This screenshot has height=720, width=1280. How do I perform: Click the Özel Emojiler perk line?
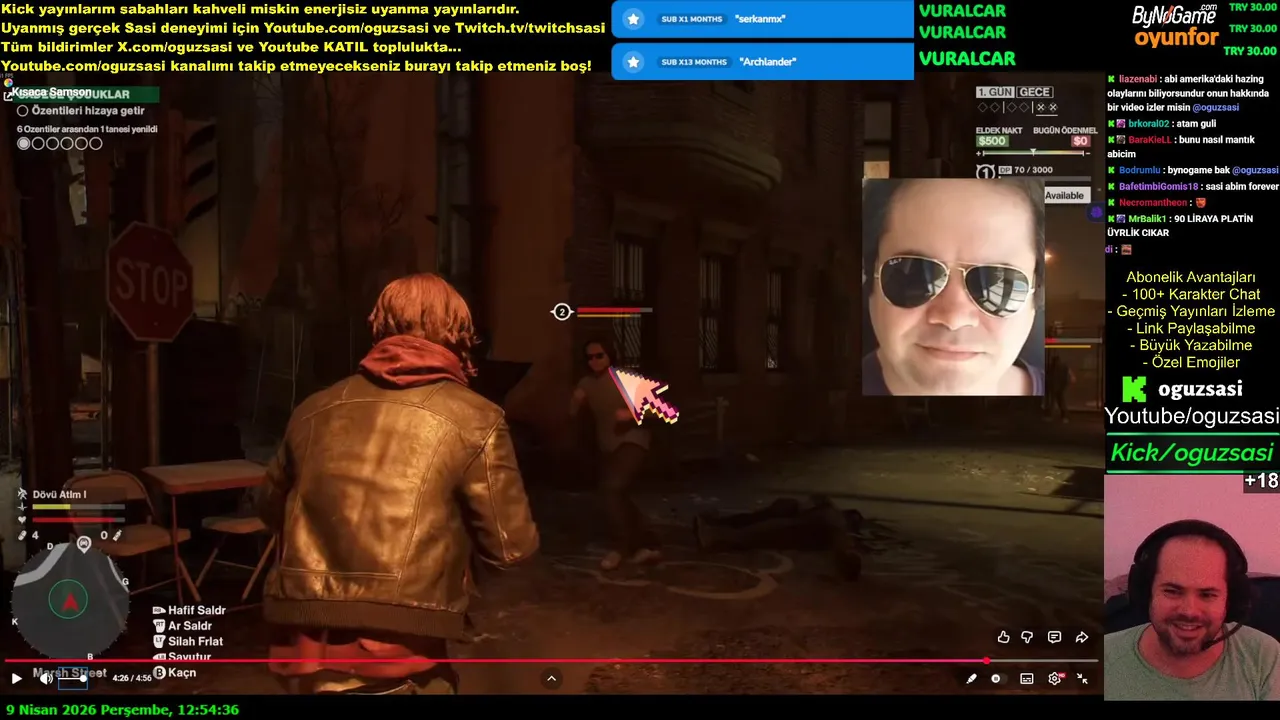tap(1191, 362)
